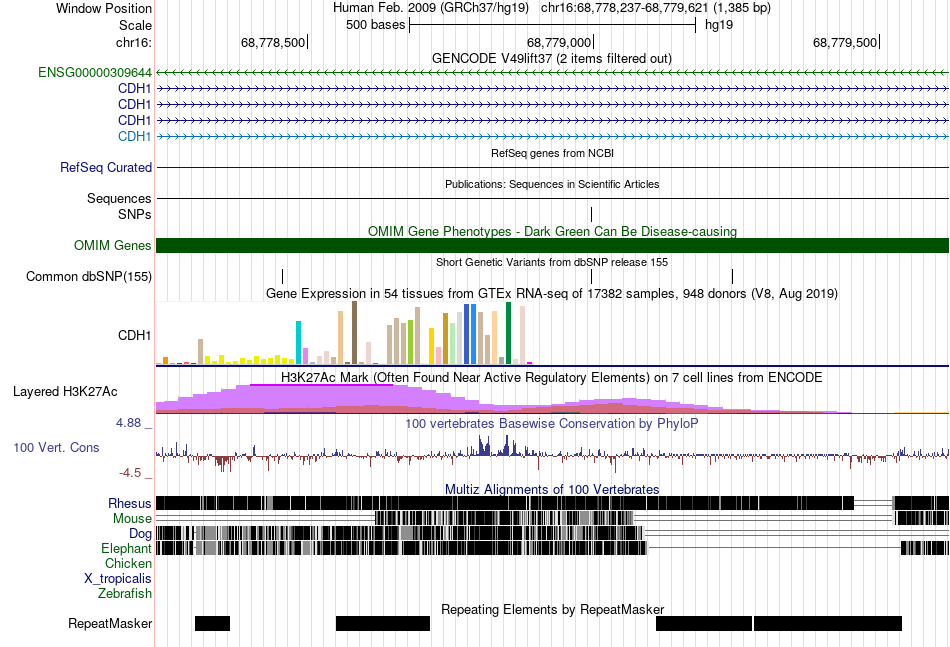Open the RepeatMasker track label

110,623
